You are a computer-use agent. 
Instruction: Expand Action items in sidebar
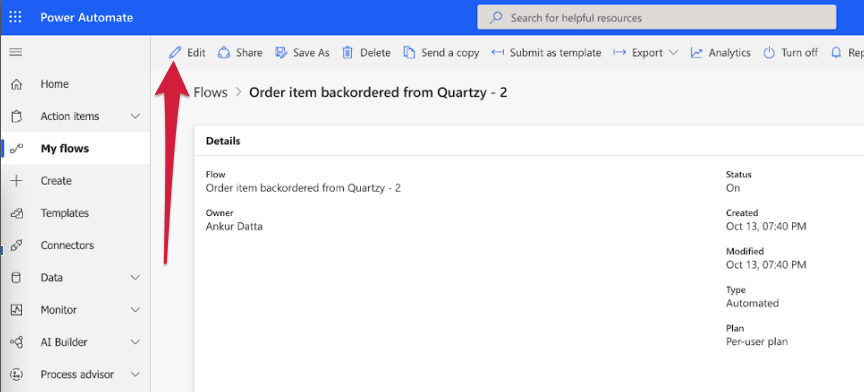pyautogui.click(x=135, y=116)
